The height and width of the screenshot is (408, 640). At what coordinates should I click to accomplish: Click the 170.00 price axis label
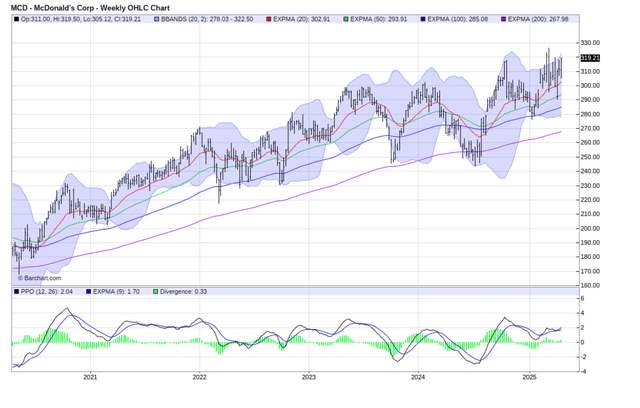pyautogui.click(x=590, y=271)
